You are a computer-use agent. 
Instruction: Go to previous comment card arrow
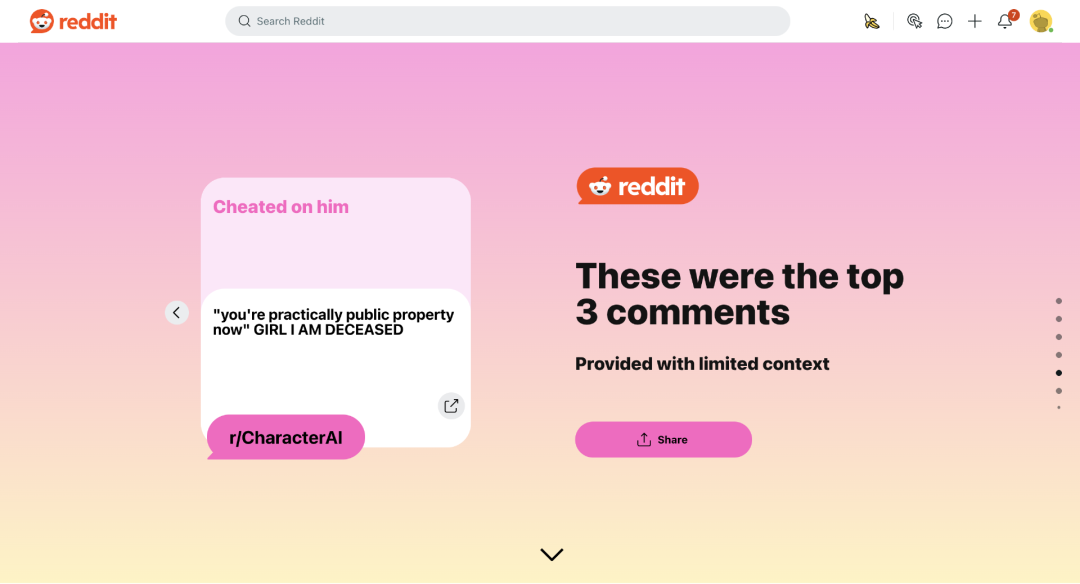176,313
